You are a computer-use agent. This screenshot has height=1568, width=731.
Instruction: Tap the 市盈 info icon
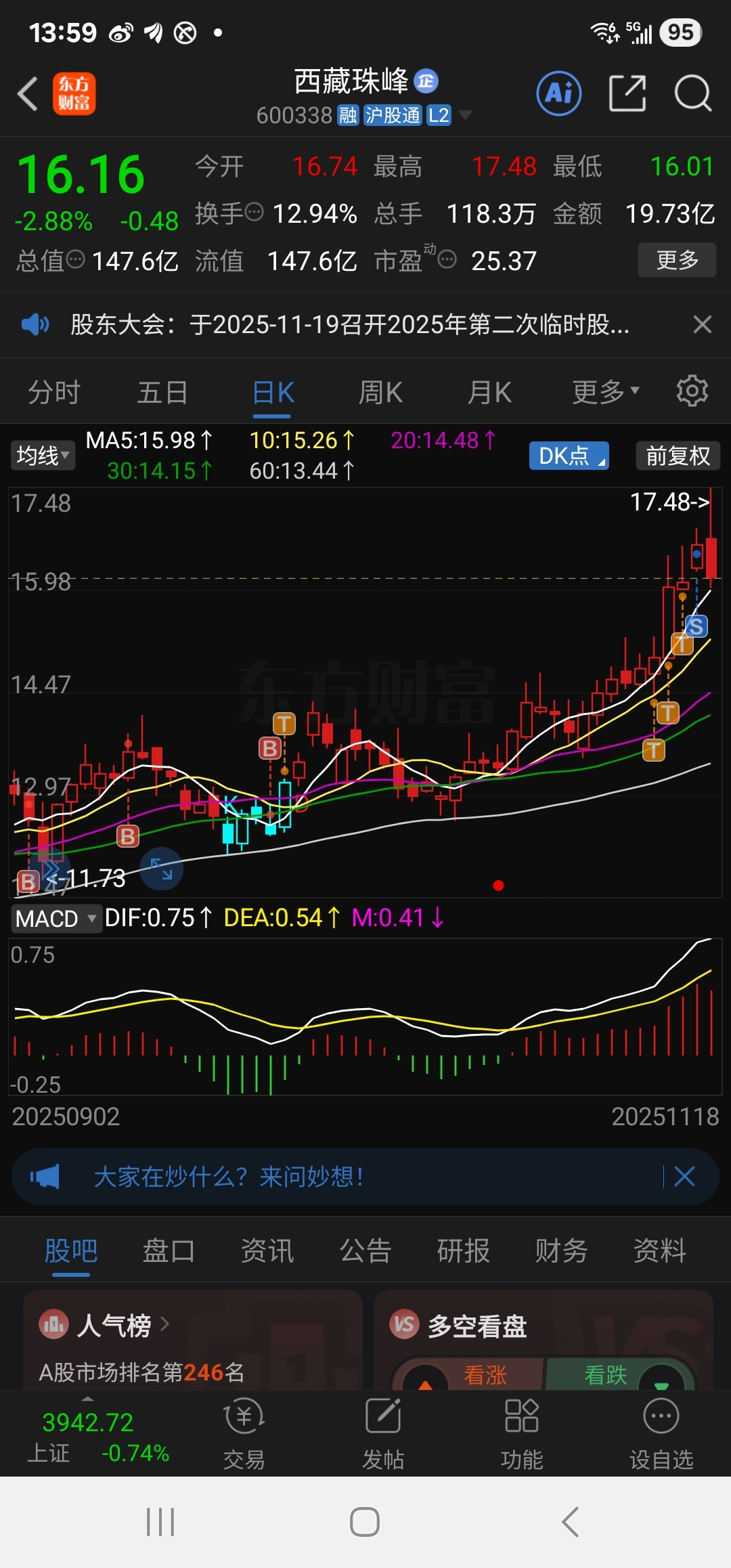point(447,259)
